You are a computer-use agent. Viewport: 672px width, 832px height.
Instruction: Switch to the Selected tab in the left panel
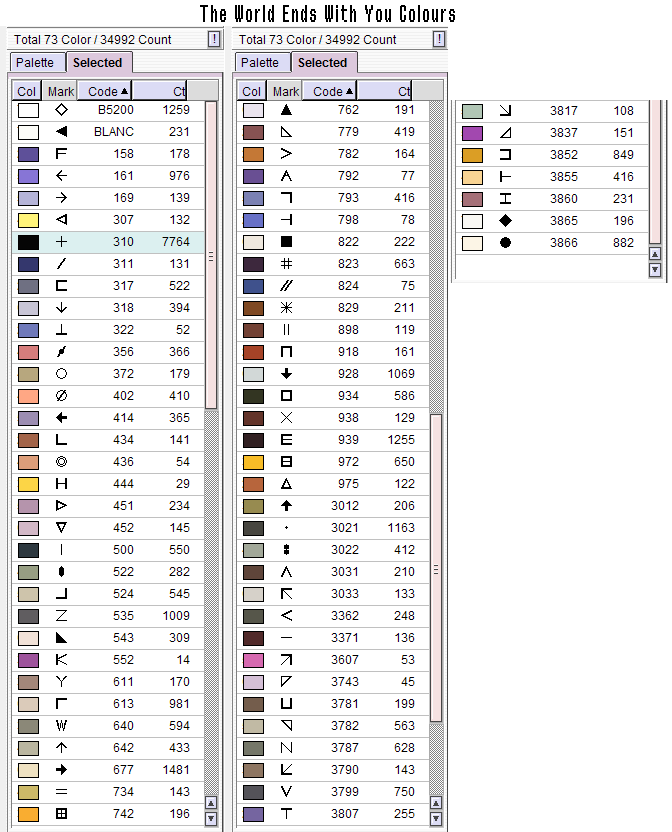98,63
